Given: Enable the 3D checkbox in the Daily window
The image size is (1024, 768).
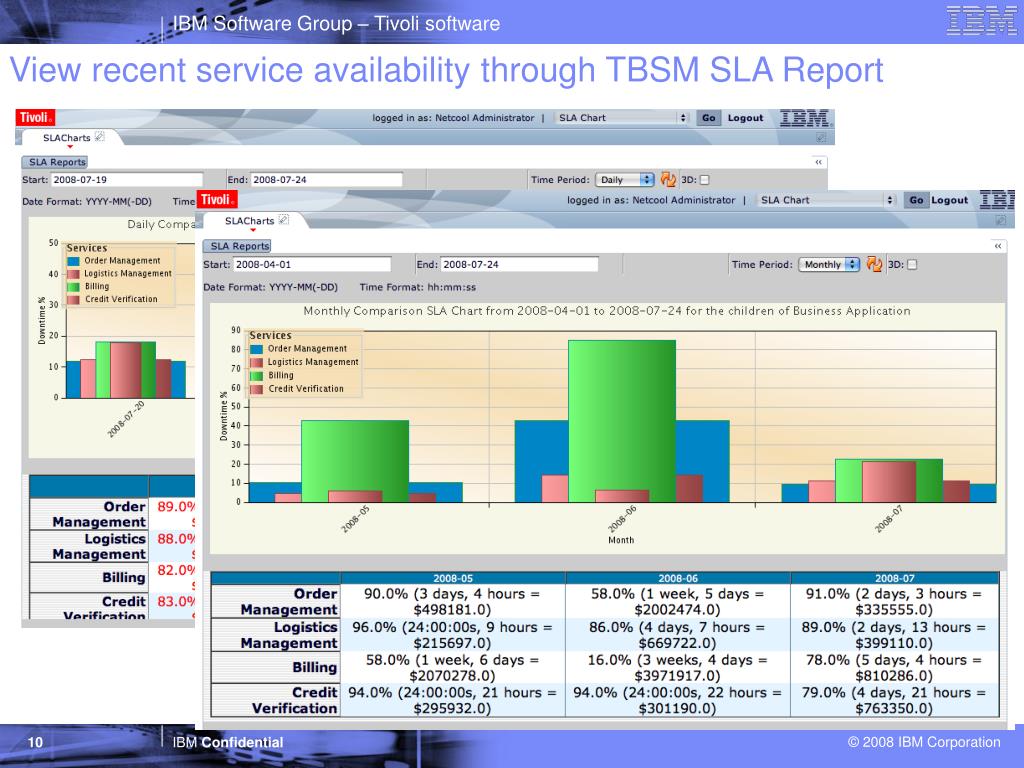Looking at the screenshot, I should [x=705, y=180].
